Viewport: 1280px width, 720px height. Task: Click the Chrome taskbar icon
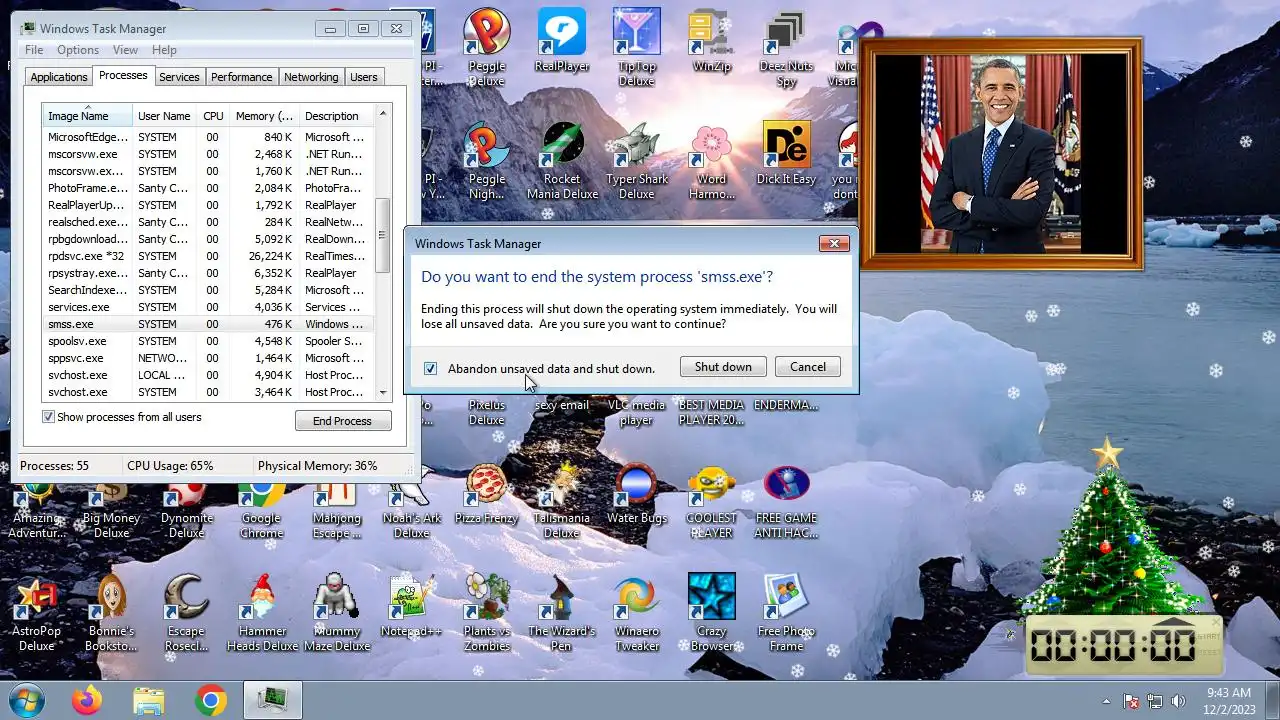(211, 700)
